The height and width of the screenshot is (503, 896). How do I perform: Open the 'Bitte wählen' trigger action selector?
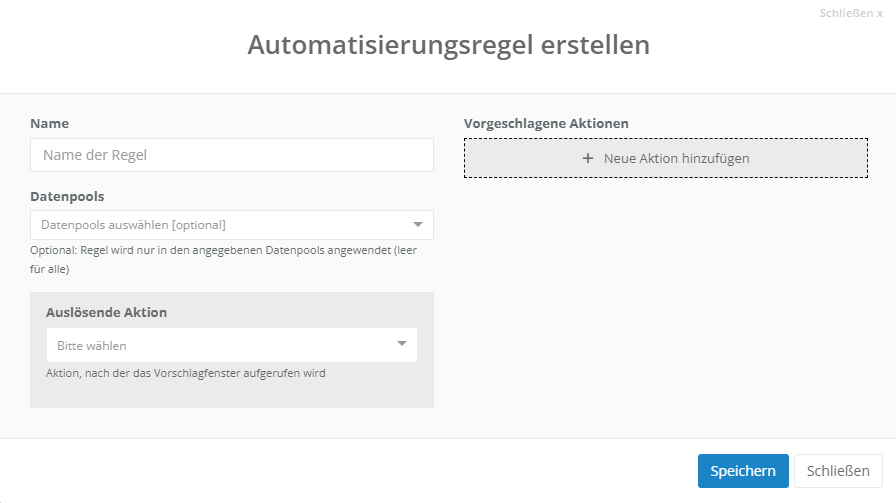pyautogui.click(x=220, y=345)
